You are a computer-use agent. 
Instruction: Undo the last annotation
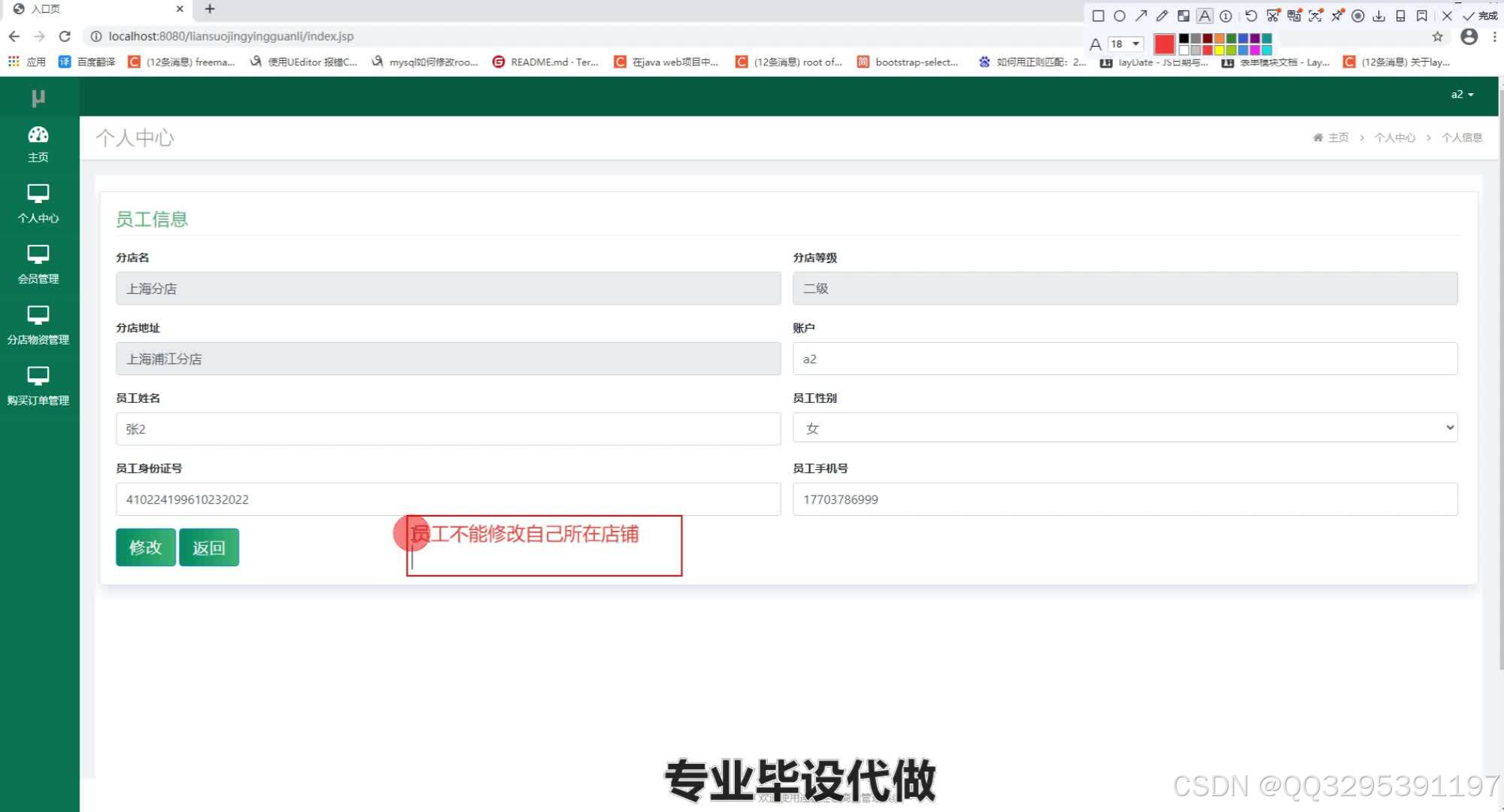tap(1251, 16)
